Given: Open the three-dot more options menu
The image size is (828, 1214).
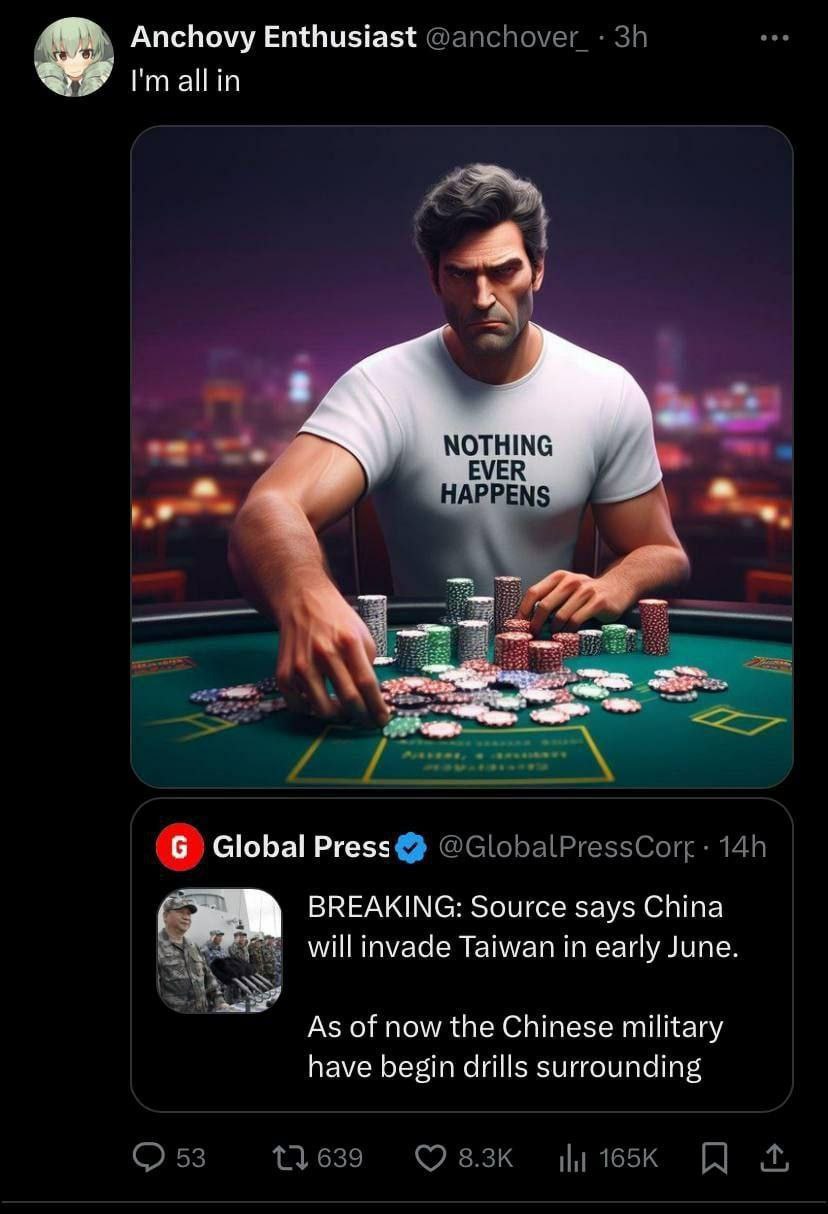Looking at the screenshot, I should pos(775,38).
